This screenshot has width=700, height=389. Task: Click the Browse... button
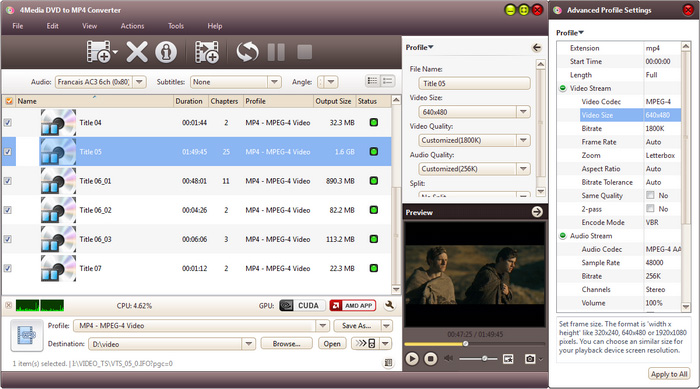pos(286,344)
